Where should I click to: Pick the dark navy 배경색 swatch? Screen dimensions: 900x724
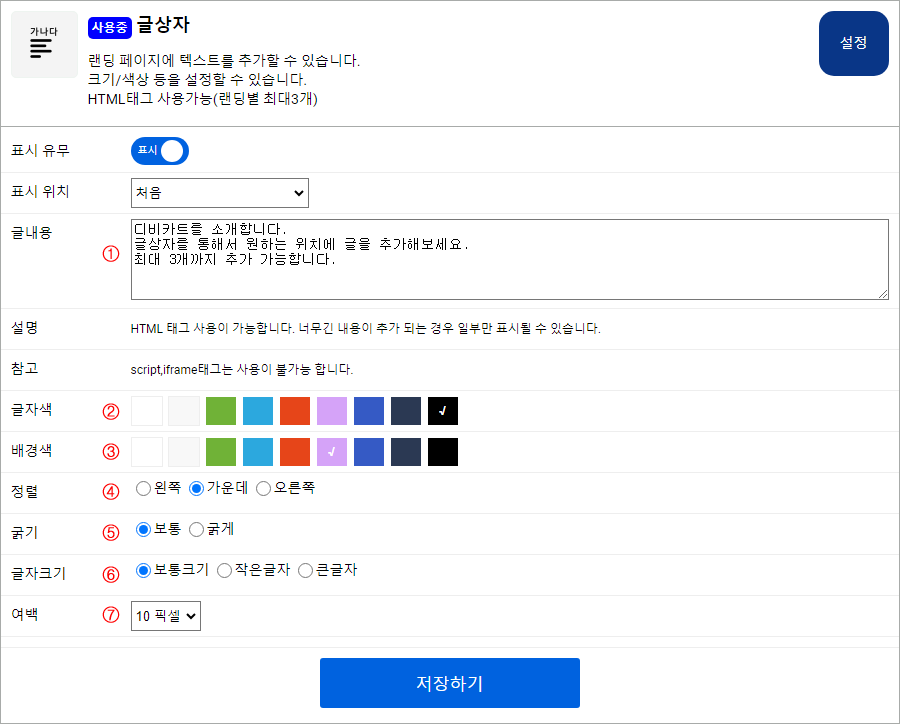coord(406,451)
